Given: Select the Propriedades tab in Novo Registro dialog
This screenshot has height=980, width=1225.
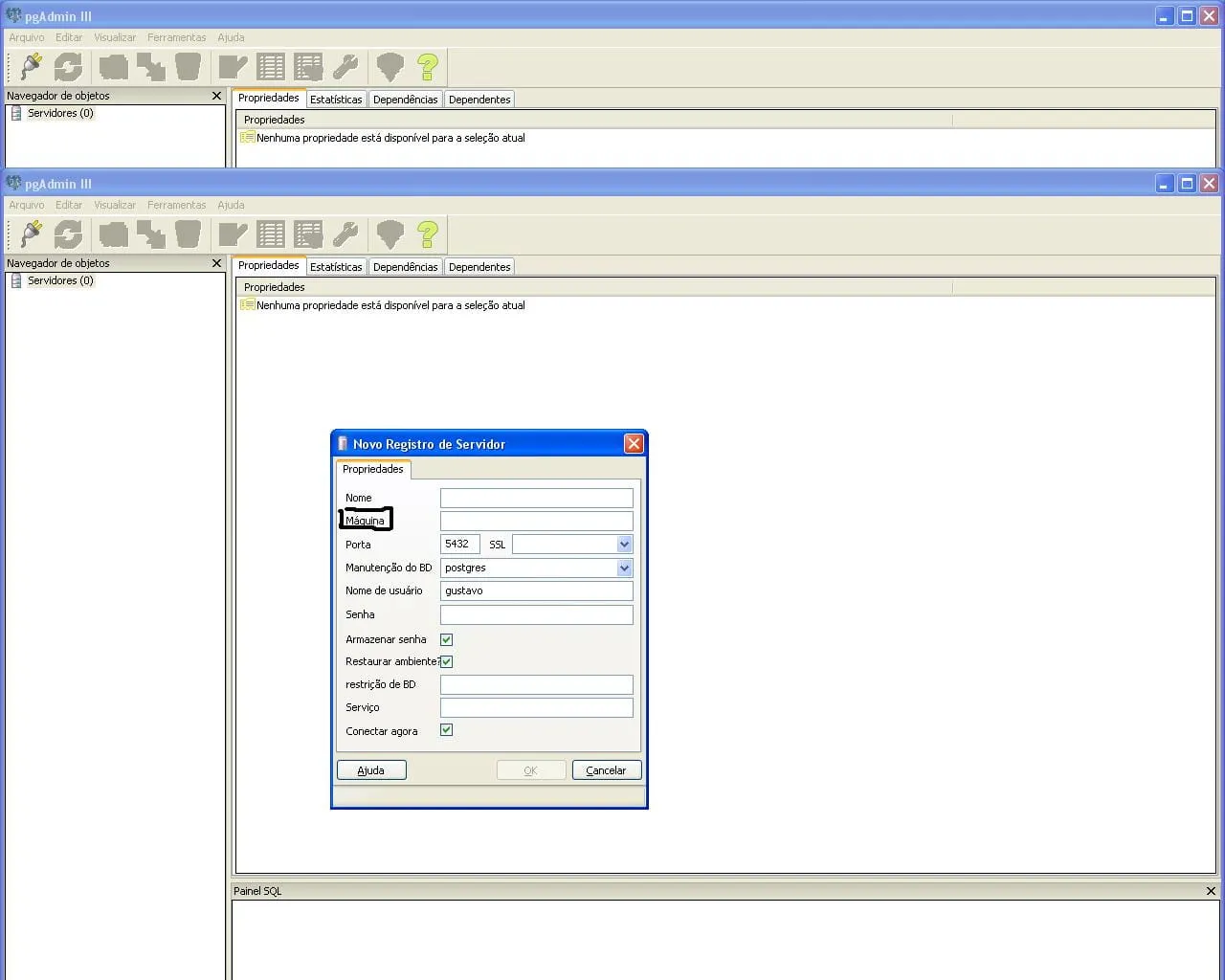Looking at the screenshot, I should click(x=373, y=469).
